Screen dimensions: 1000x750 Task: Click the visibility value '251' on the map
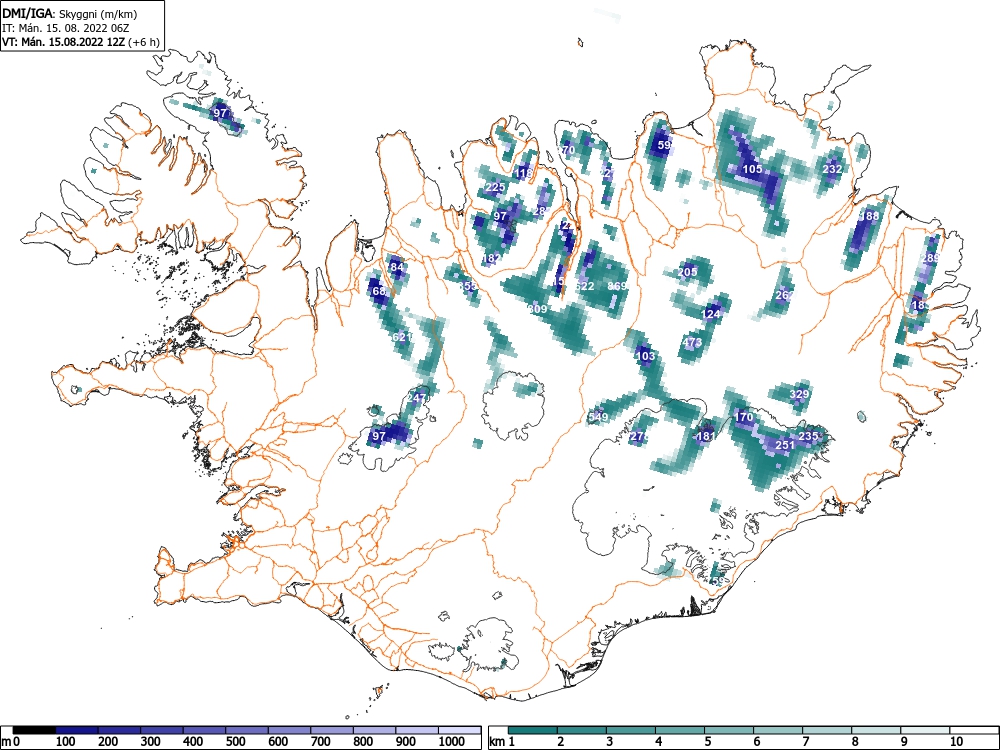click(x=785, y=445)
